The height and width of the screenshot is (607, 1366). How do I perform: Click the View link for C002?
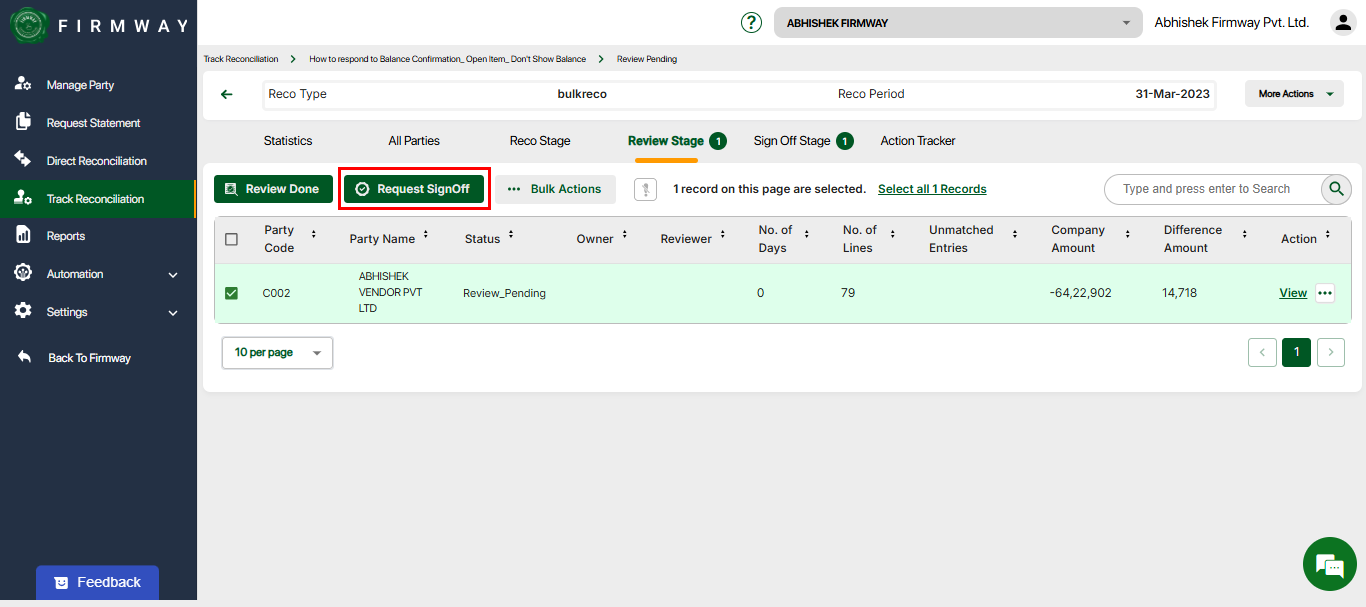[1293, 293]
